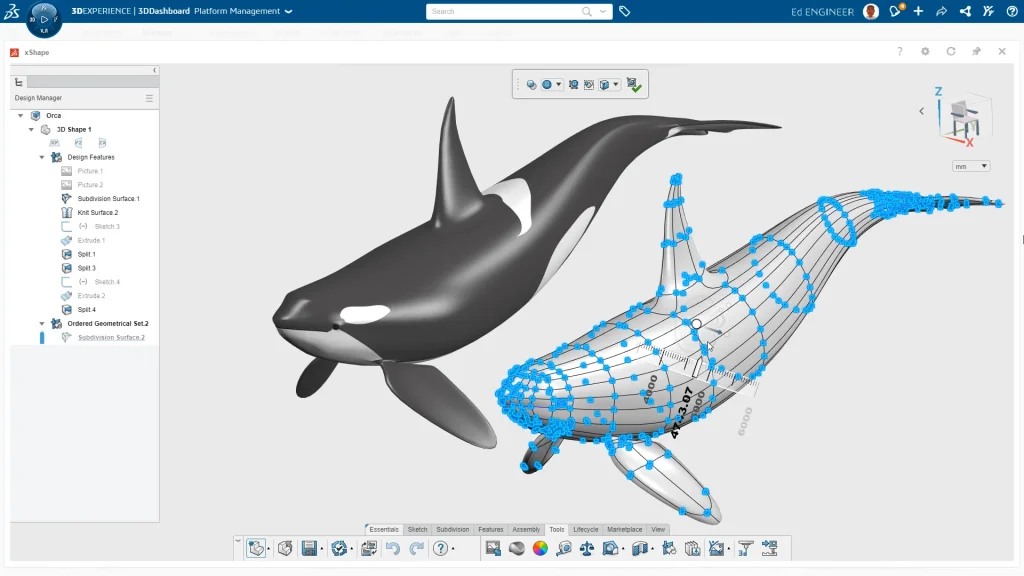Image resolution: width=1024 pixels, height=576 pixels.
Task: Click the Redo arrow icon
Action: pyautogui.click(x=416, y=548)
